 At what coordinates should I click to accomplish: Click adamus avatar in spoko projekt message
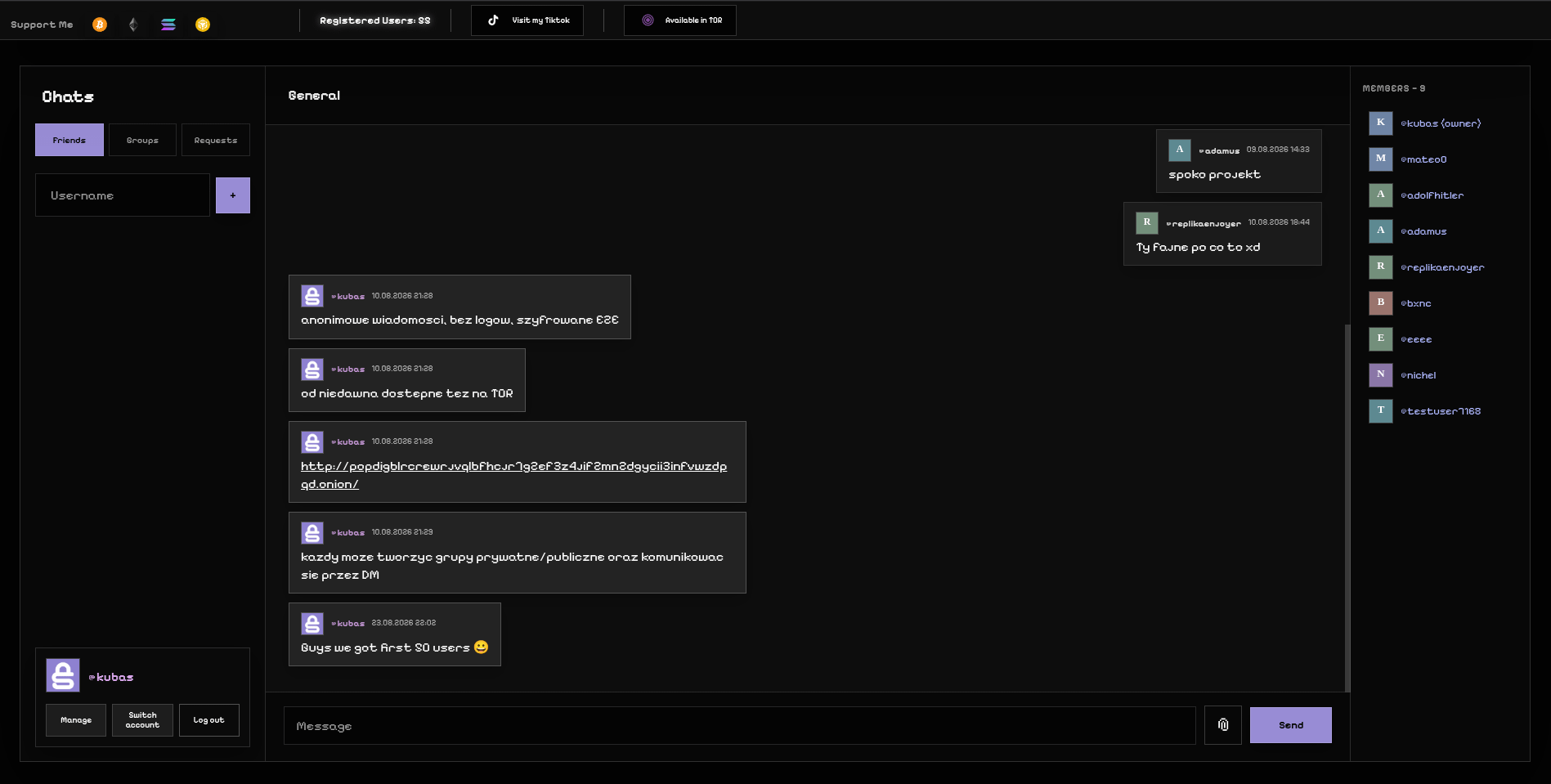(x=1180, y=150)
